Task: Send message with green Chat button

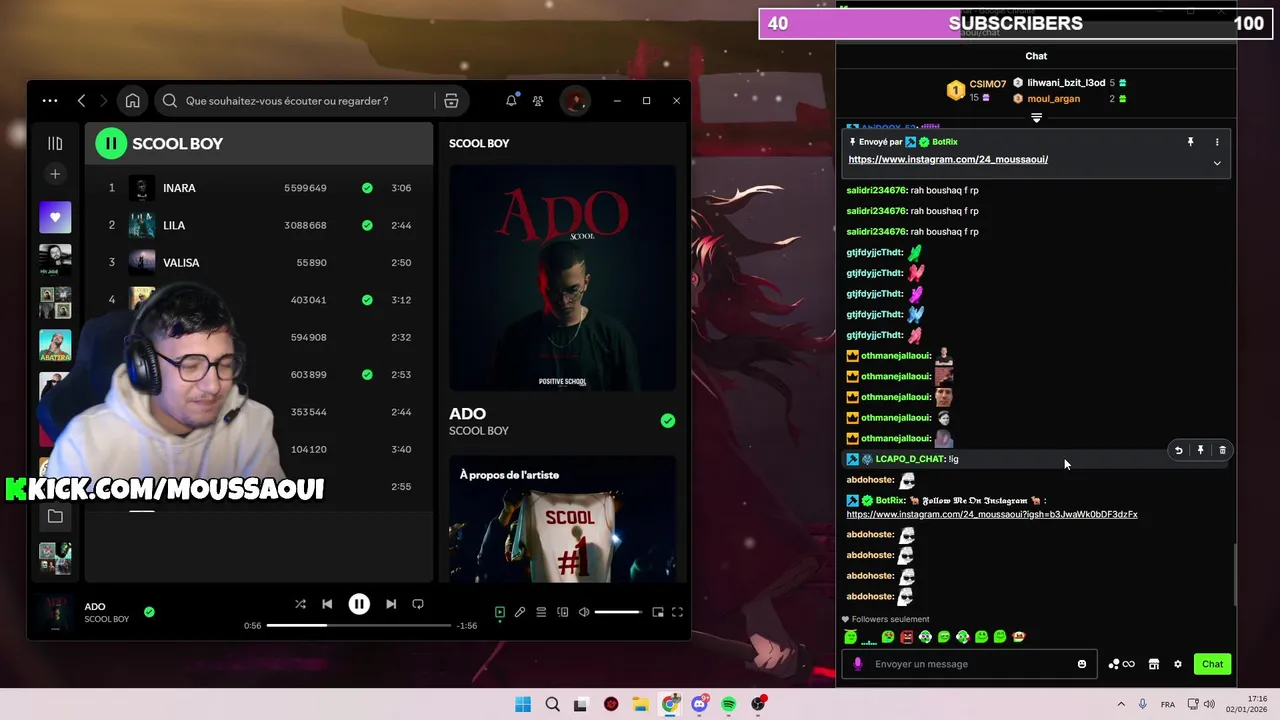Action: click(x=1212, y=664)
